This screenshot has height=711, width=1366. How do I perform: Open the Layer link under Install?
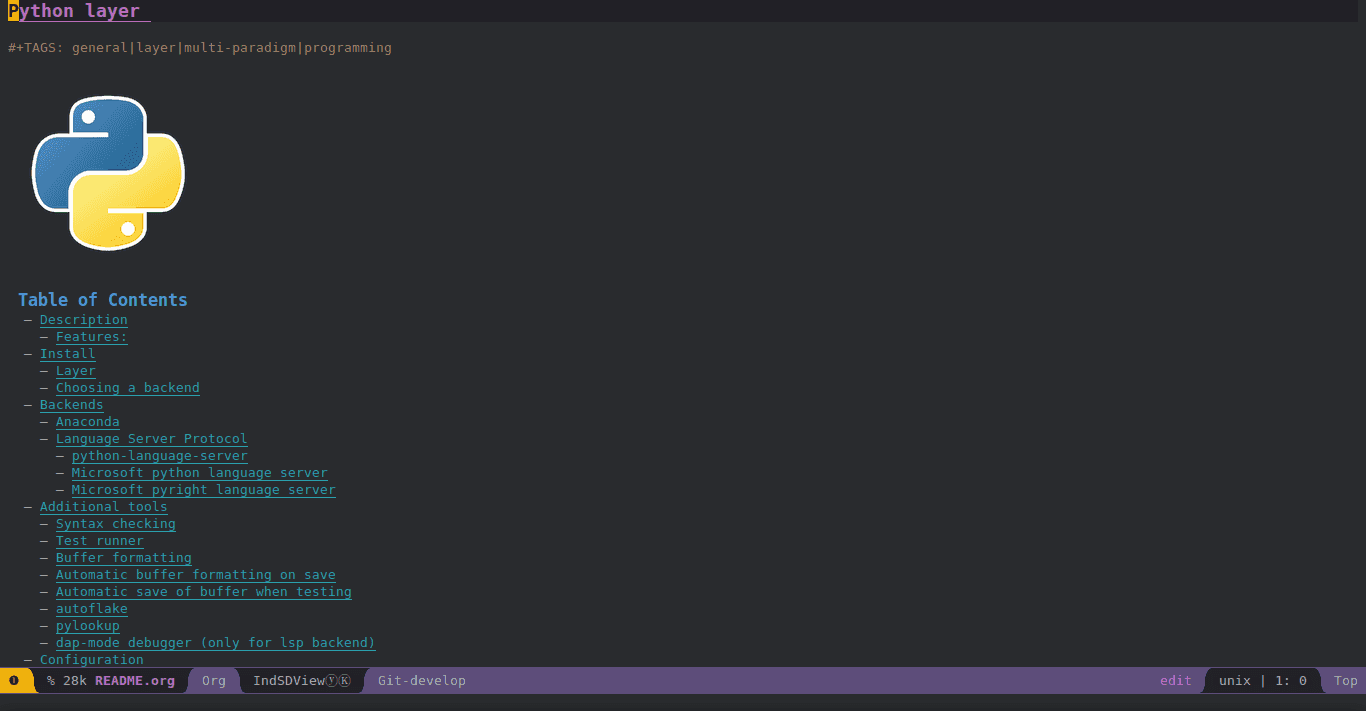tap(76, 371)
